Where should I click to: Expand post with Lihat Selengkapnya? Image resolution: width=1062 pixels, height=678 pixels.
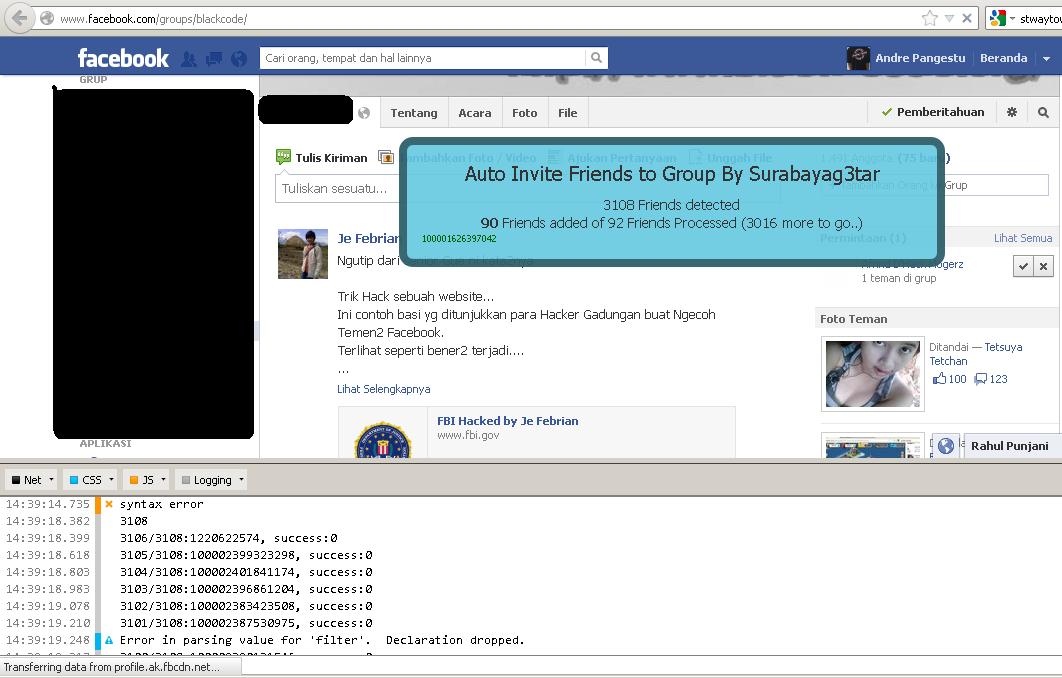[383, 389]
